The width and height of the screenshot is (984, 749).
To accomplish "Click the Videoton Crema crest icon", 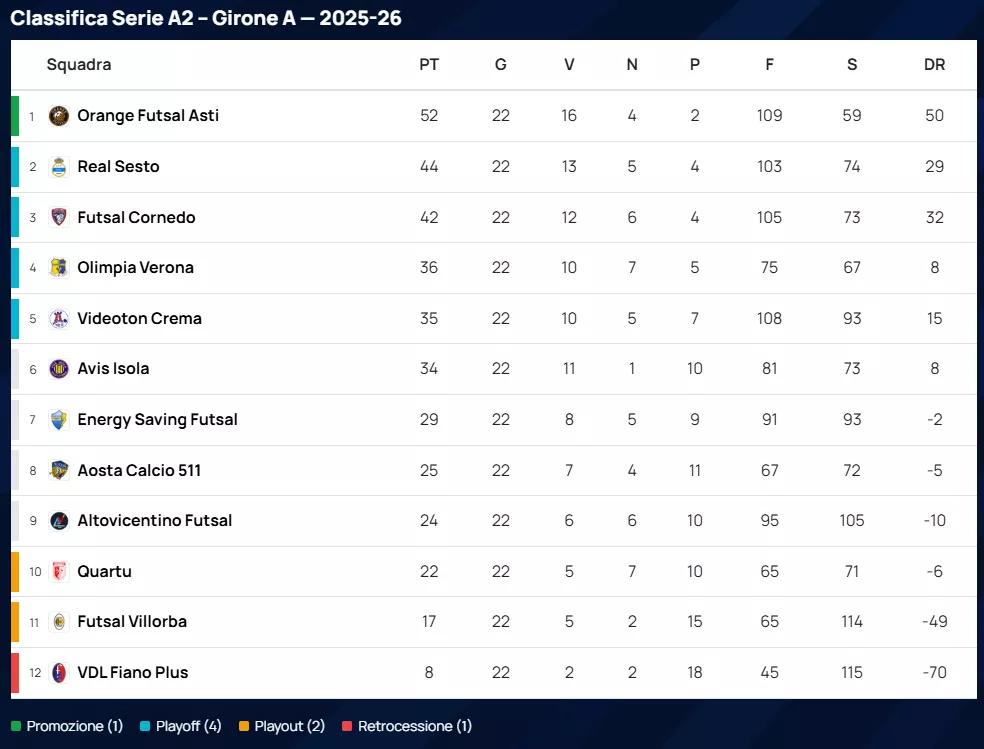I will click(59, 319).
